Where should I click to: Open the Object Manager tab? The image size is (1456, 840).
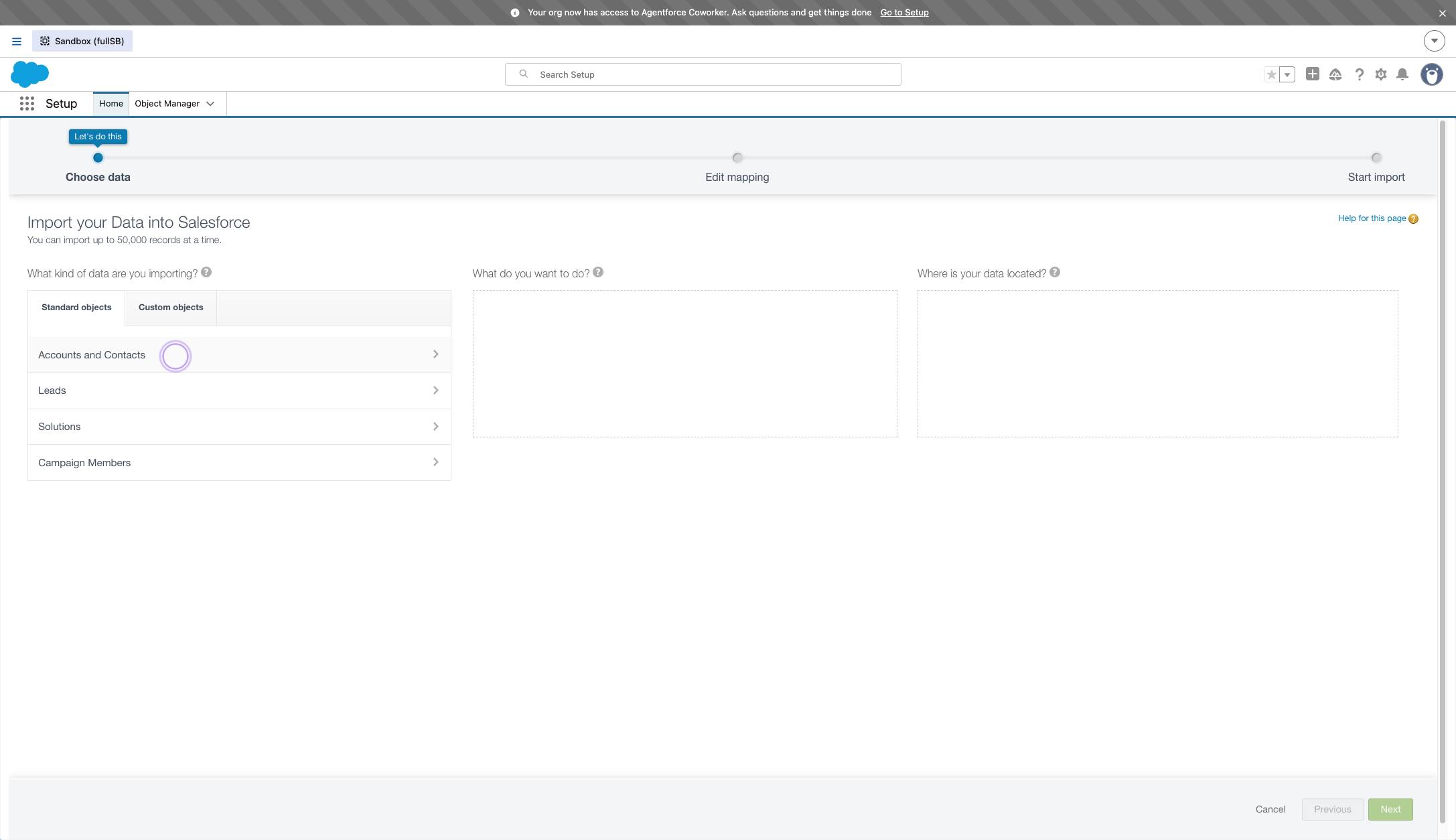click(x=167, y=104)
